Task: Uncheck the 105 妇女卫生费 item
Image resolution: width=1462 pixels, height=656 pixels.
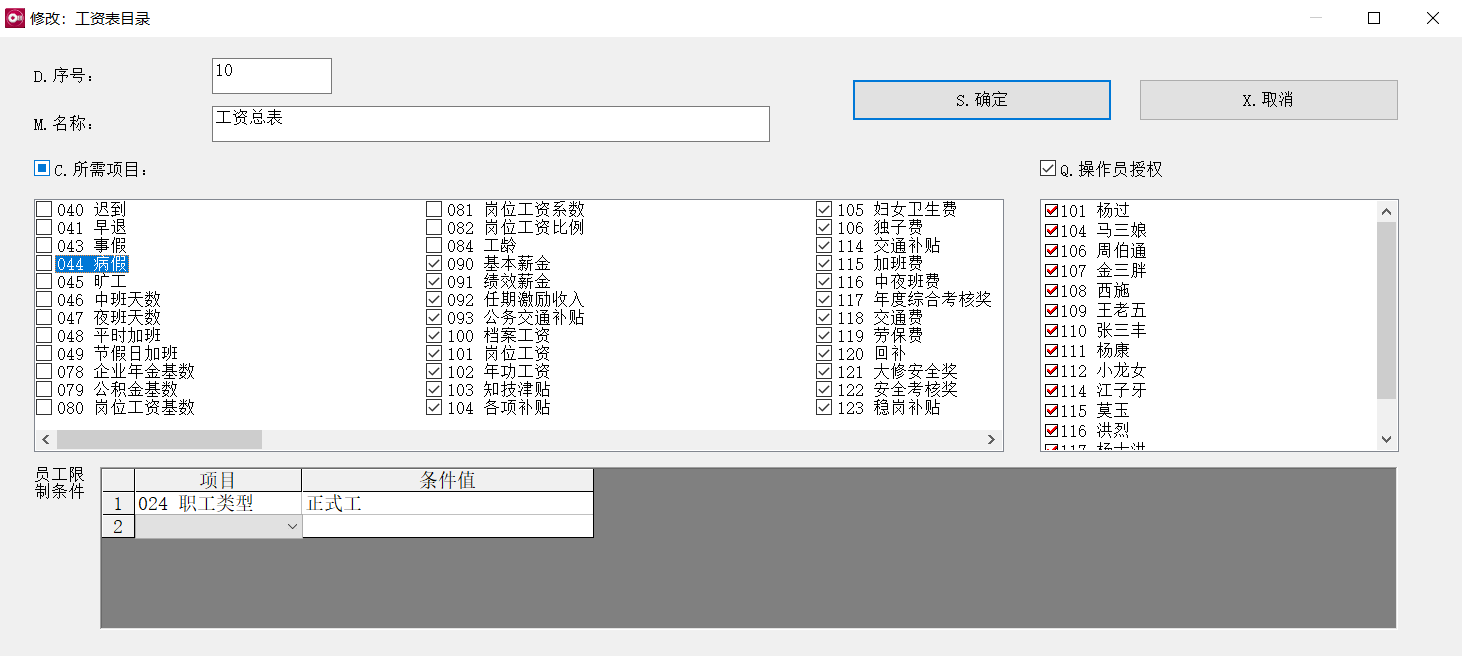Action: coord(824,208)
